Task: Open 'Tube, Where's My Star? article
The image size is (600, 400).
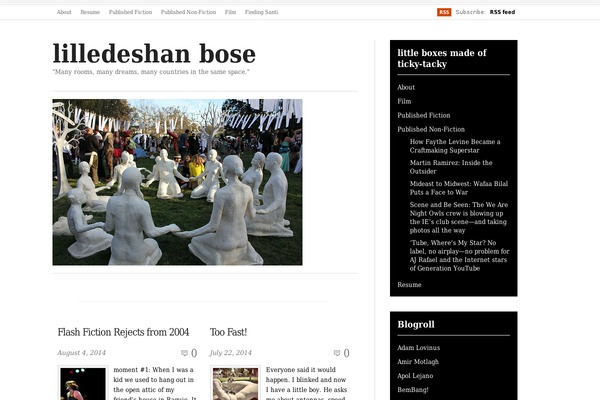Action: pyautogui.click(x=459, y=255)
